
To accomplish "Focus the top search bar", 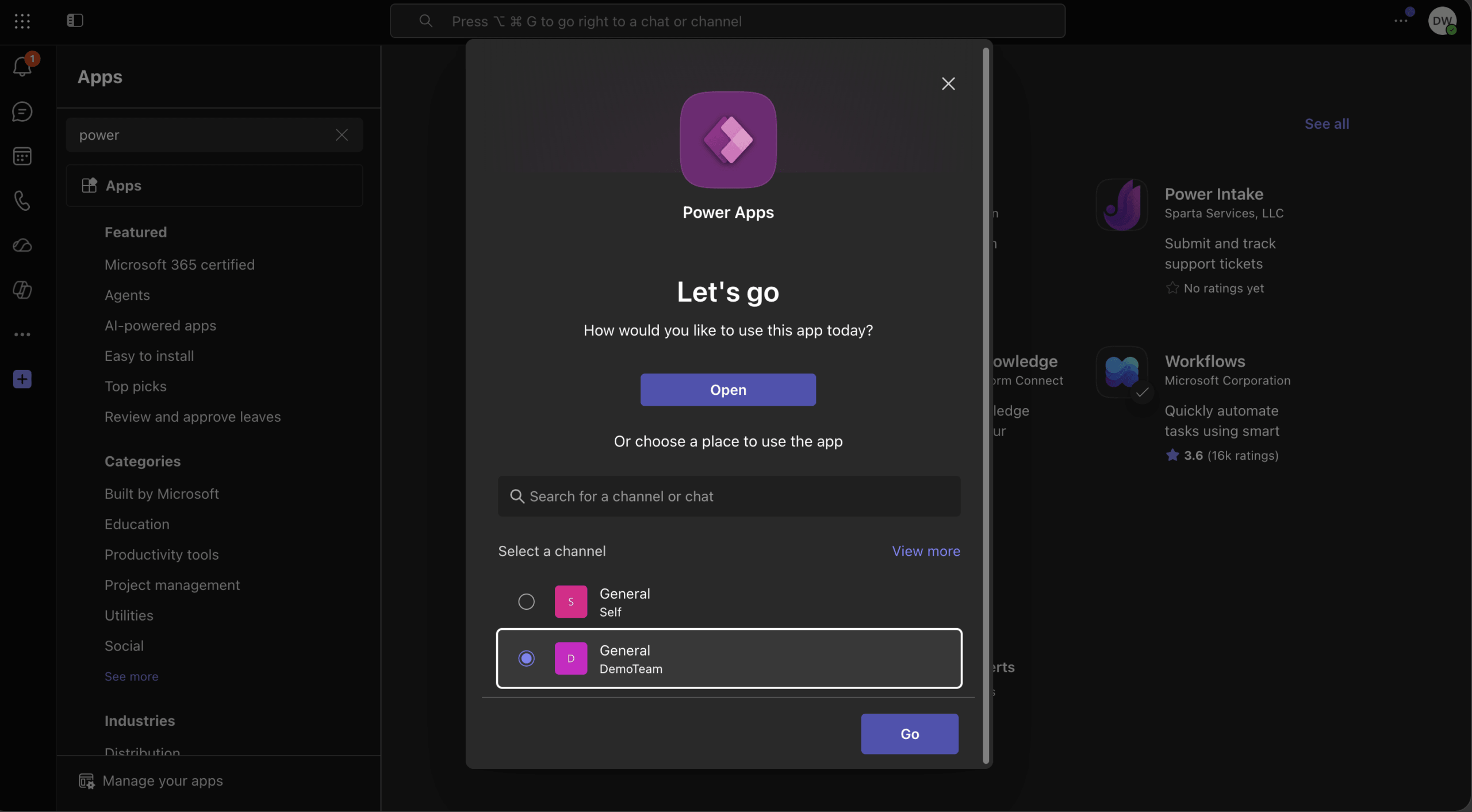I will coord(727,21).
